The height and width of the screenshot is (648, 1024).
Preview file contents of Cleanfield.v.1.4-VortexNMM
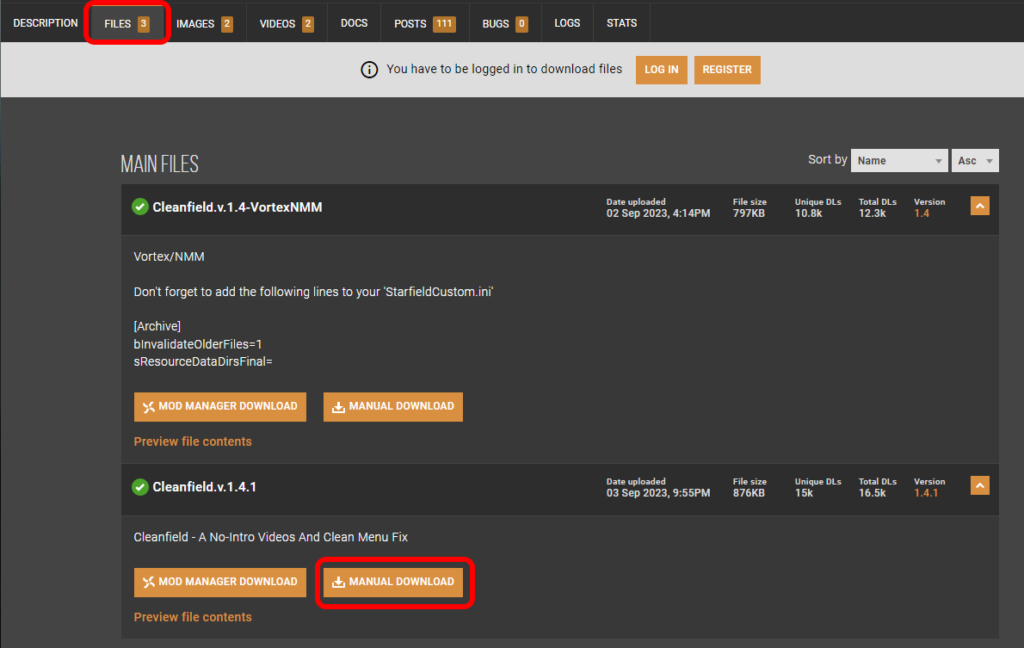tap(193, 442)
